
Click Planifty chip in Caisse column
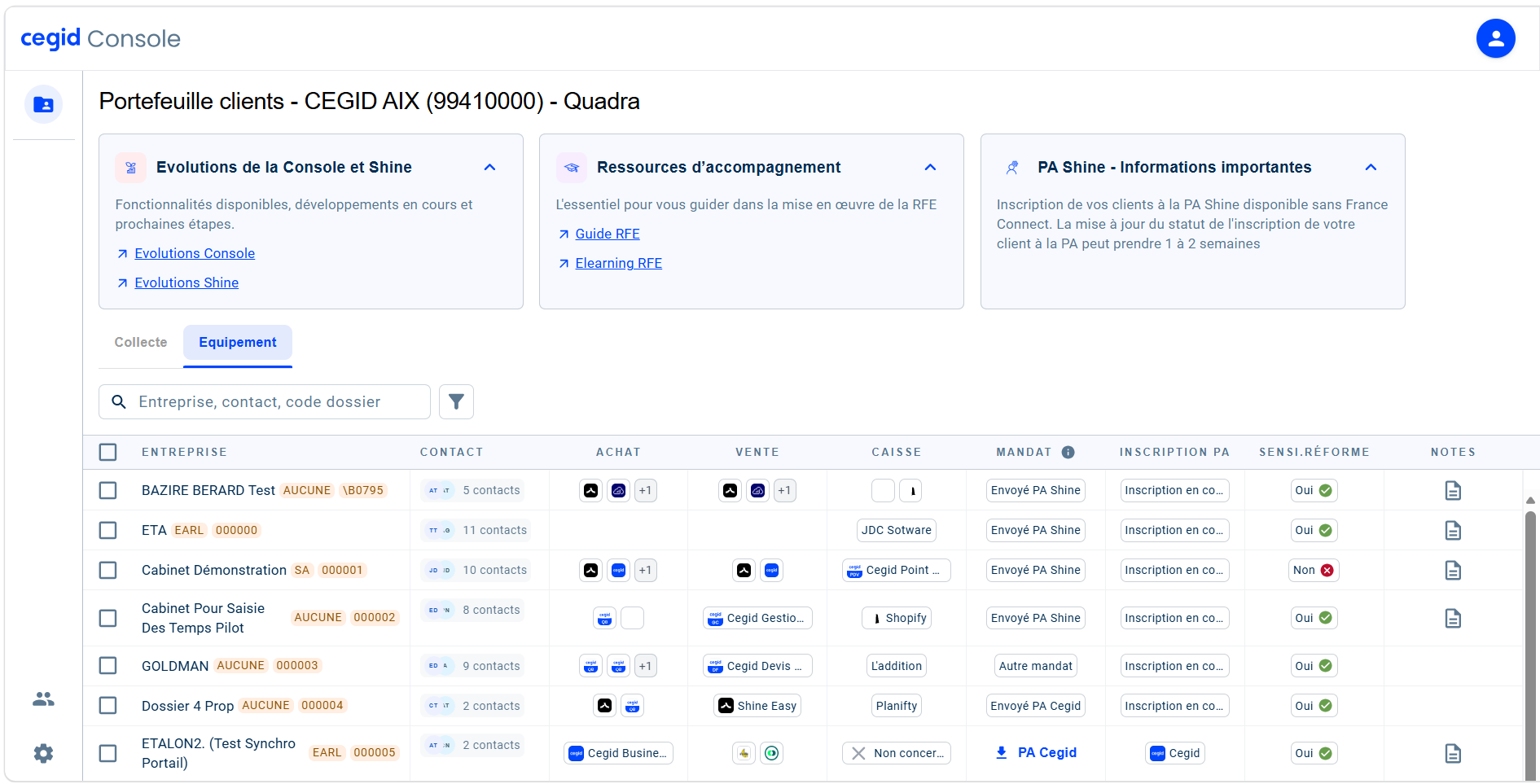[x=897, y=706]
